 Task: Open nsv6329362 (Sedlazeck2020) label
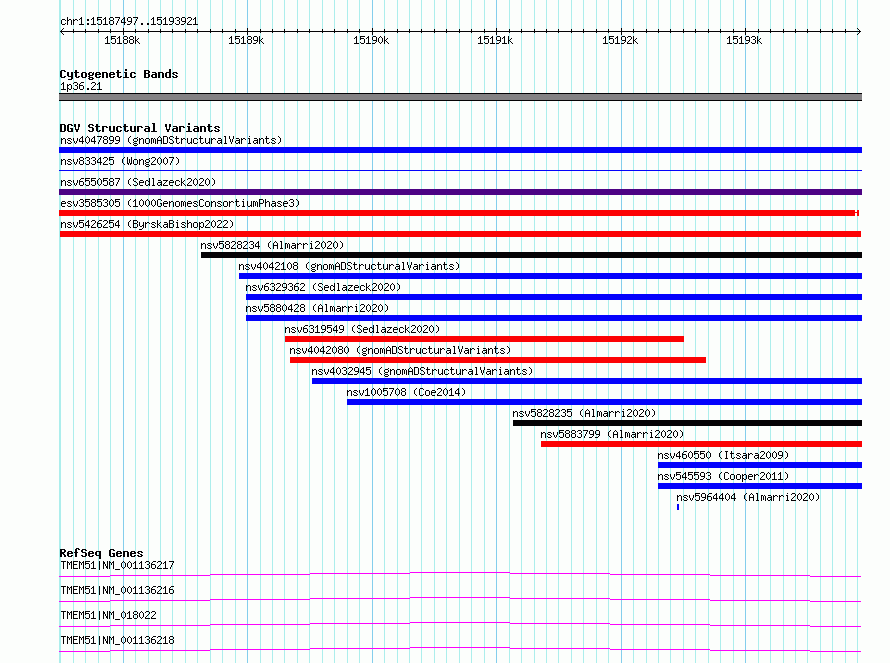(323, 287)
